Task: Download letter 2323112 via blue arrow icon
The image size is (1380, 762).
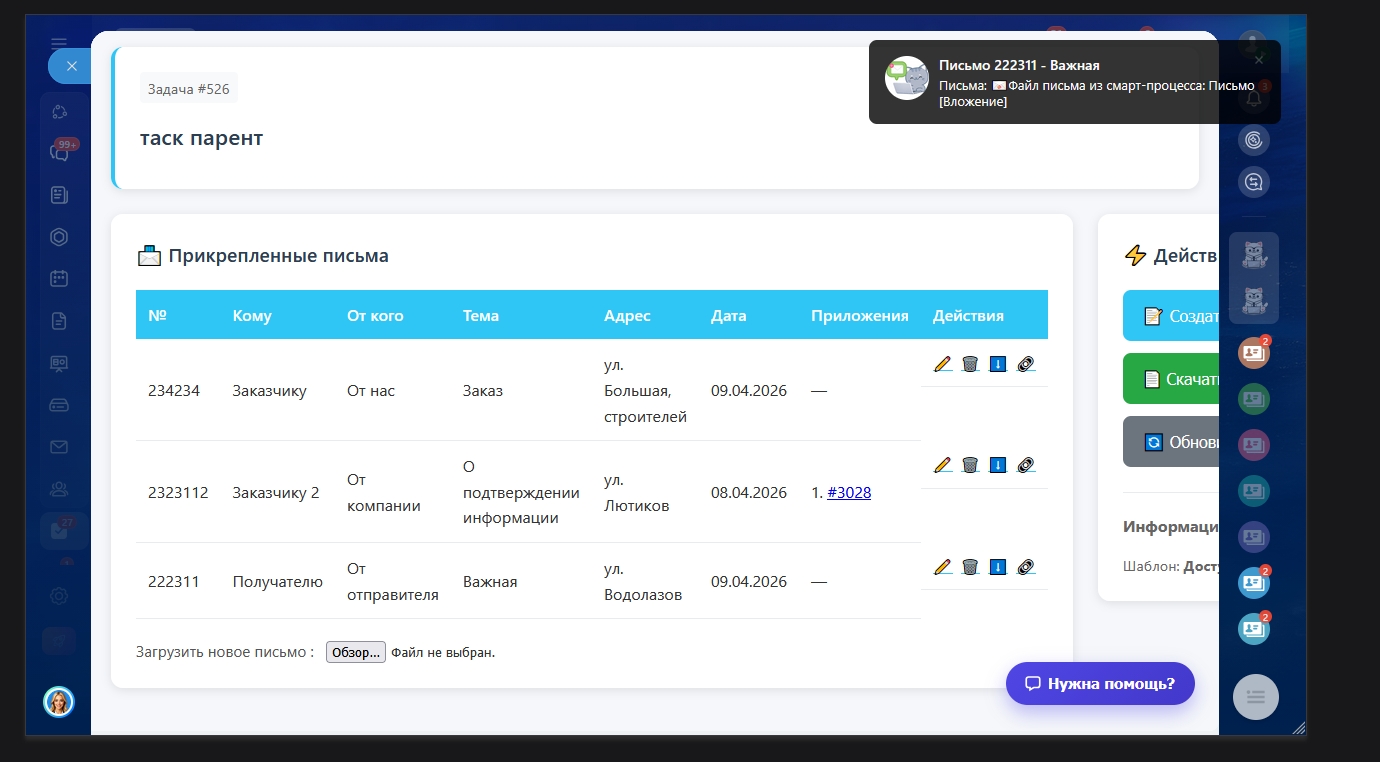Action: (x=997, y=465)
